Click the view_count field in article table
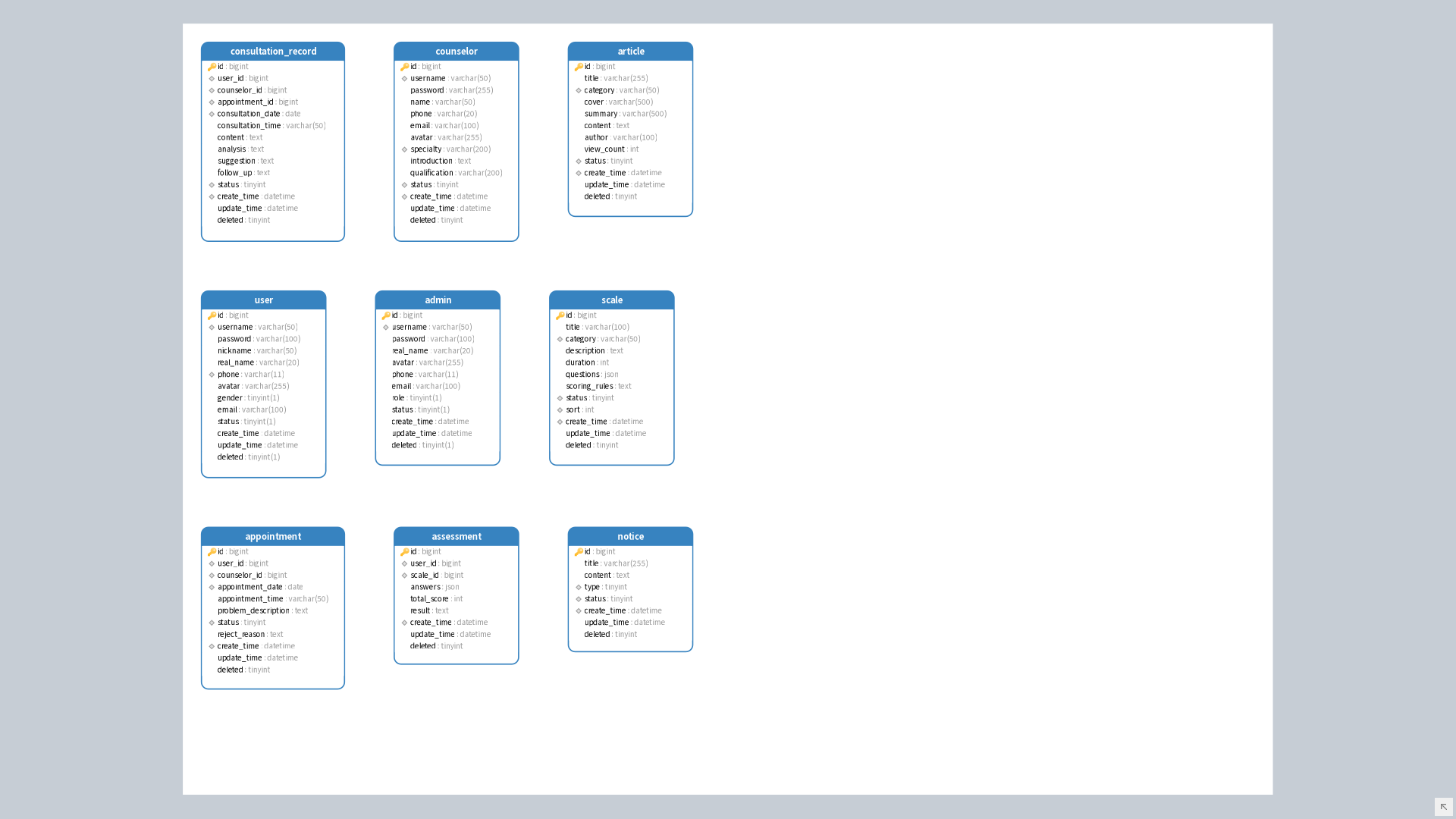Viewport: 1456px width, 819px height. click(611, 149)
